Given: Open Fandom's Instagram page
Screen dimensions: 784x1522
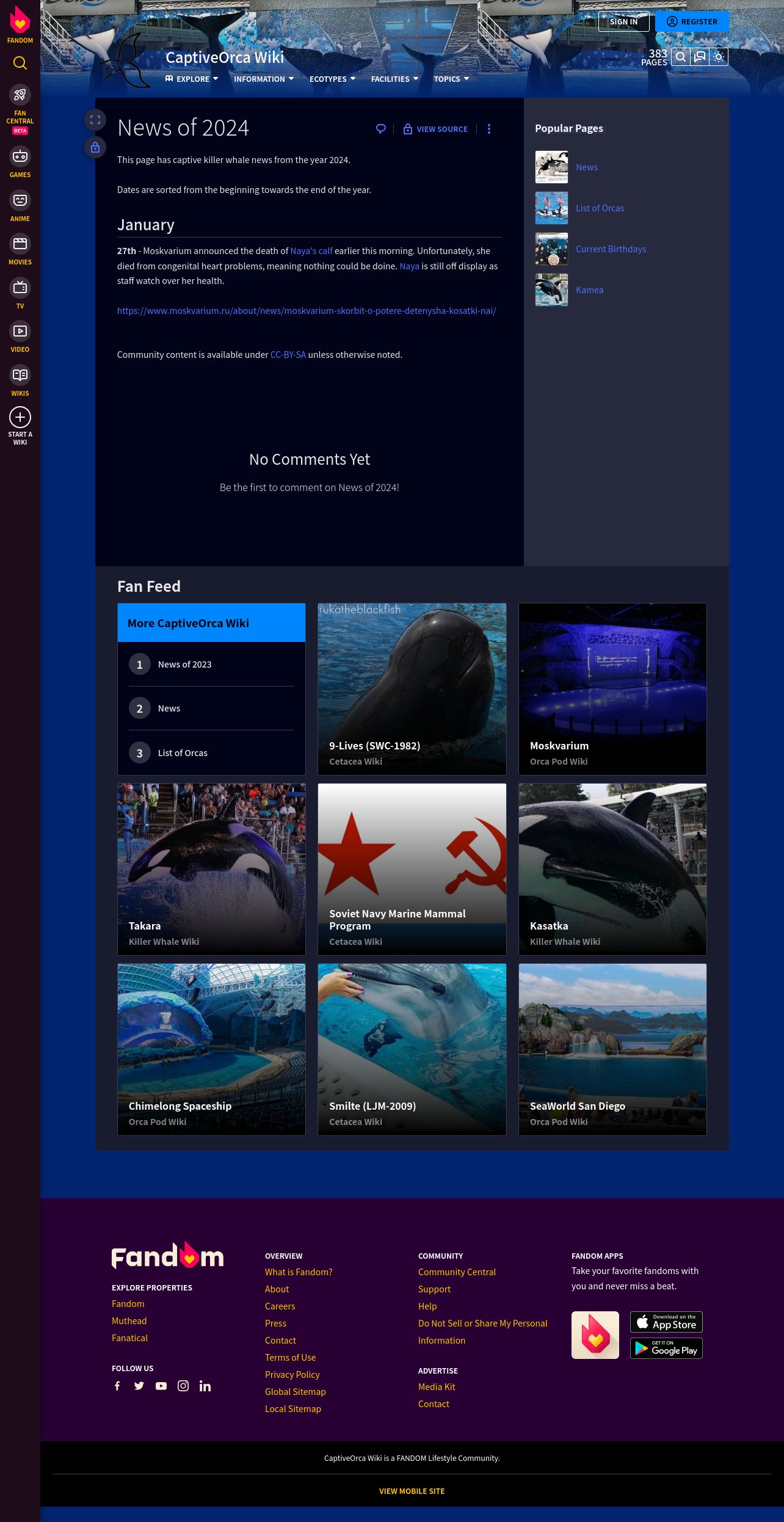Looking at the screenshot, I should coord(183,1386).
